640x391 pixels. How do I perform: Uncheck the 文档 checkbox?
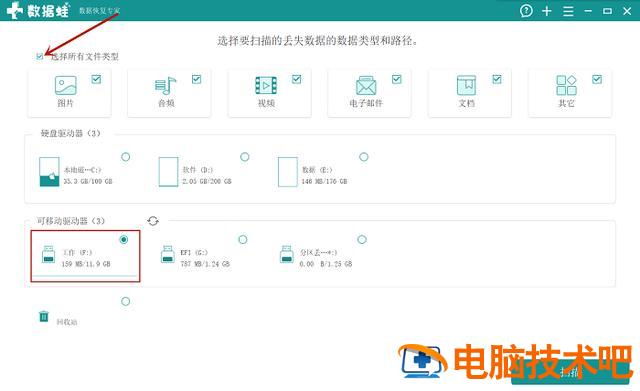pos(497,79)
